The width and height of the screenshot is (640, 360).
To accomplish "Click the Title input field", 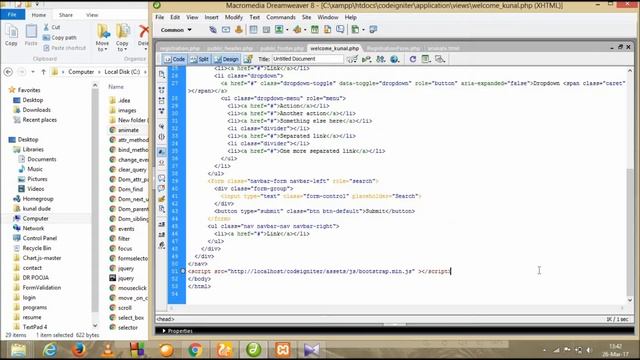I will [307, 59].
